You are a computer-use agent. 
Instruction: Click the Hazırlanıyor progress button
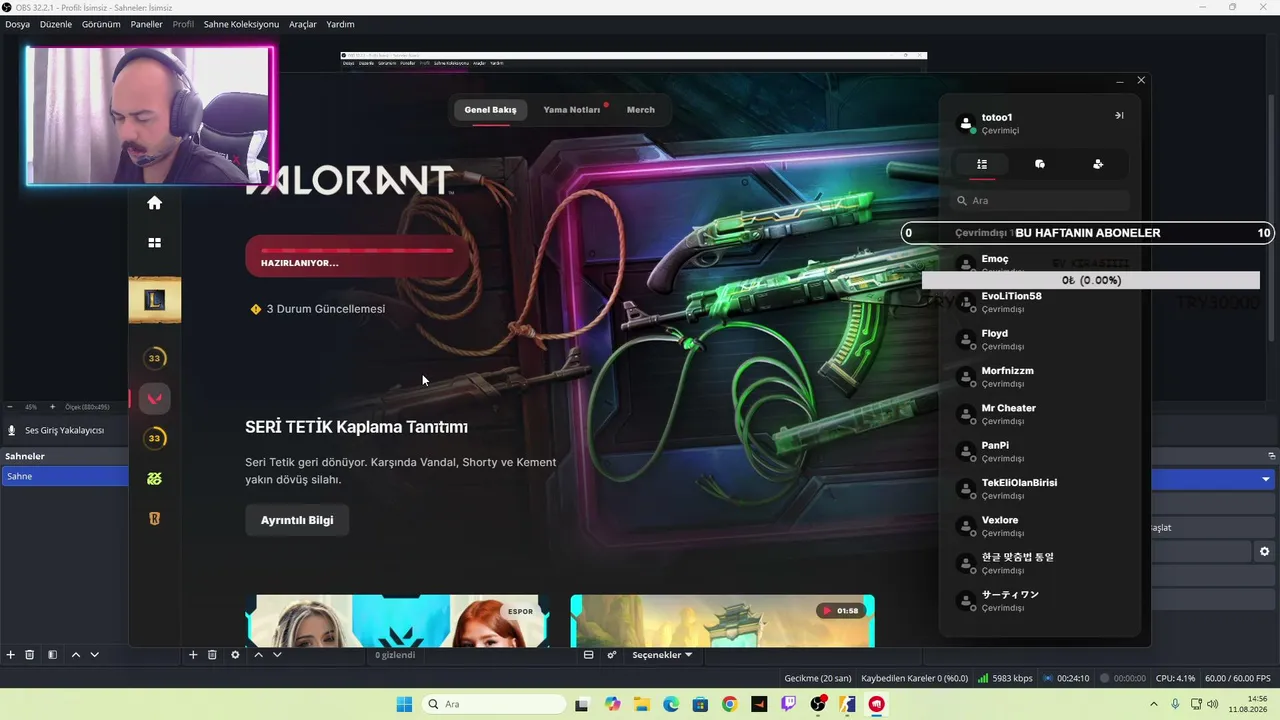coord(357,256)
